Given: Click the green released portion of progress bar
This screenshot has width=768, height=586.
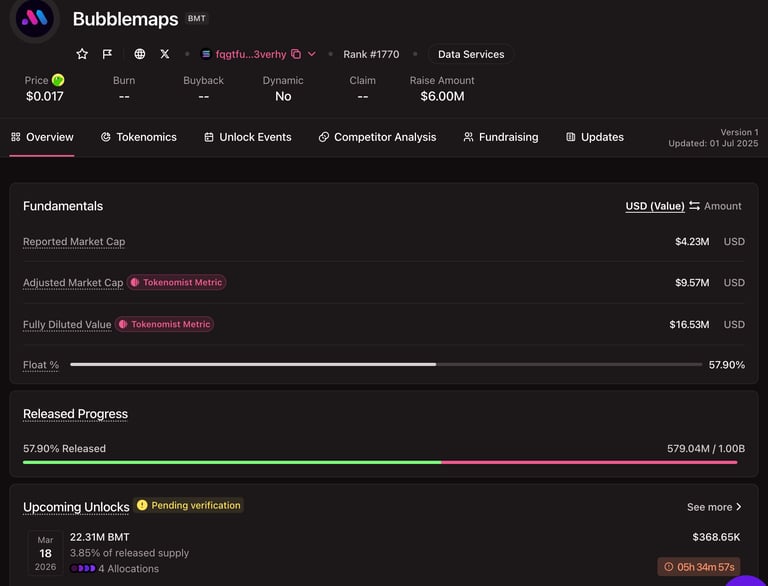Looking at the screenshot, I should [232, 462].
